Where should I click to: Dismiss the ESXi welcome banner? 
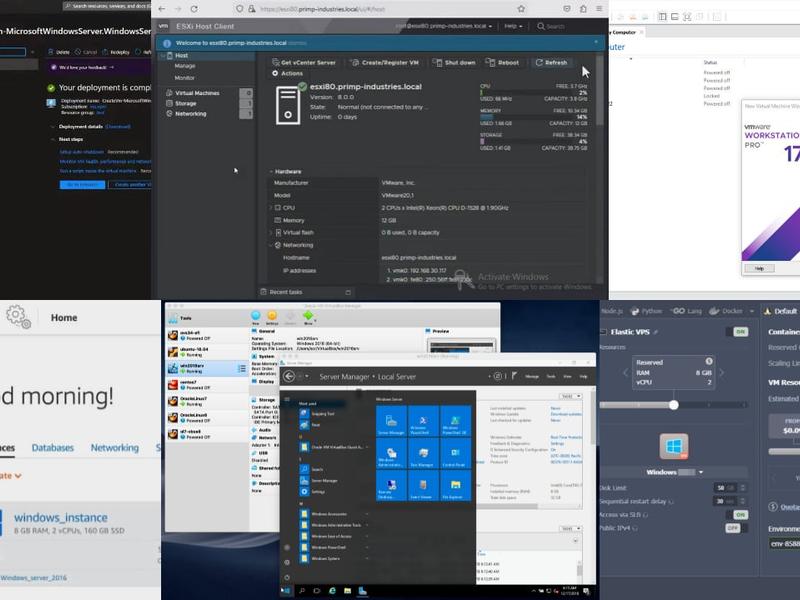(x=596, y=42)
